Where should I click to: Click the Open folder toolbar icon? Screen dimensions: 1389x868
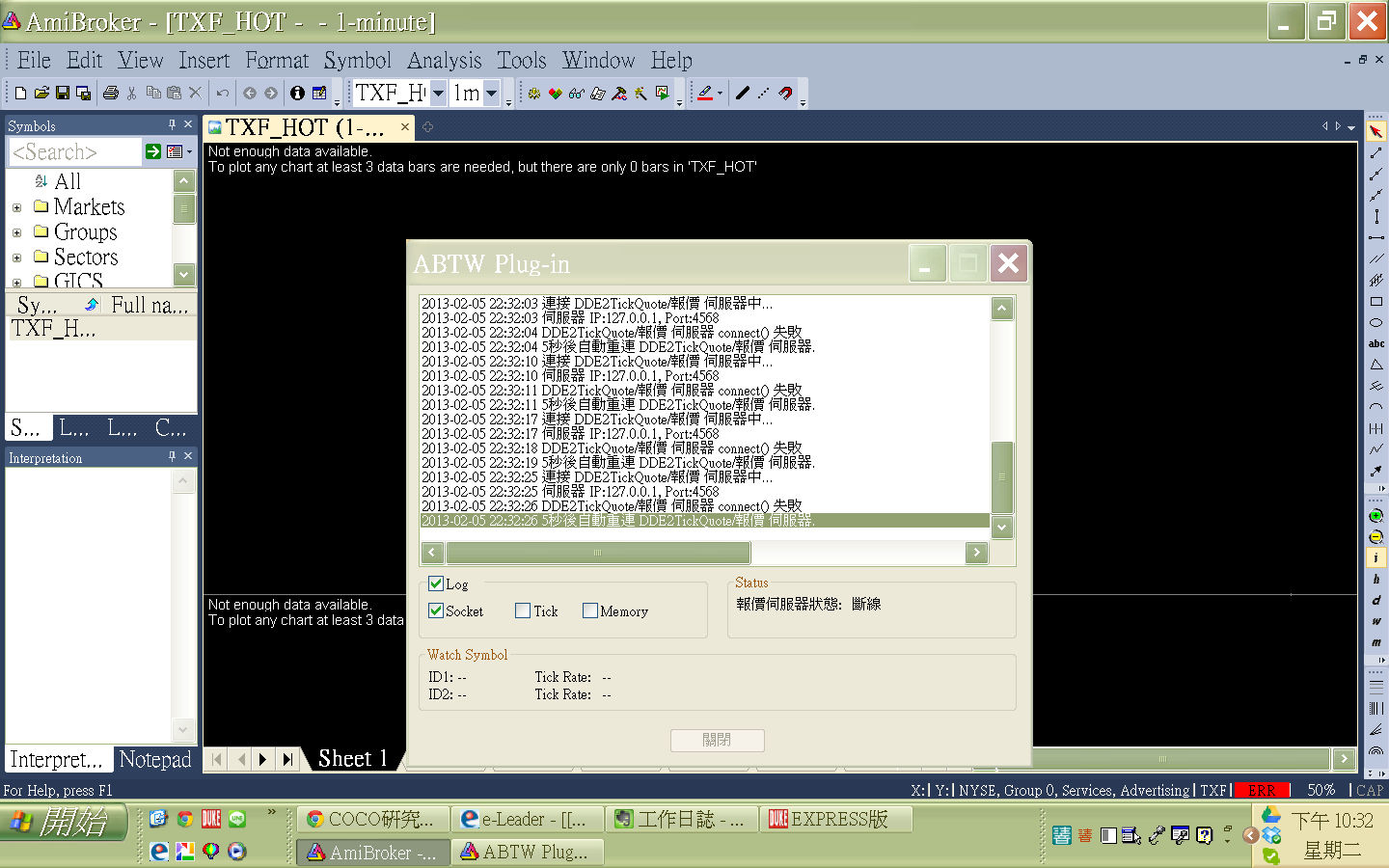tap(41, 94)
